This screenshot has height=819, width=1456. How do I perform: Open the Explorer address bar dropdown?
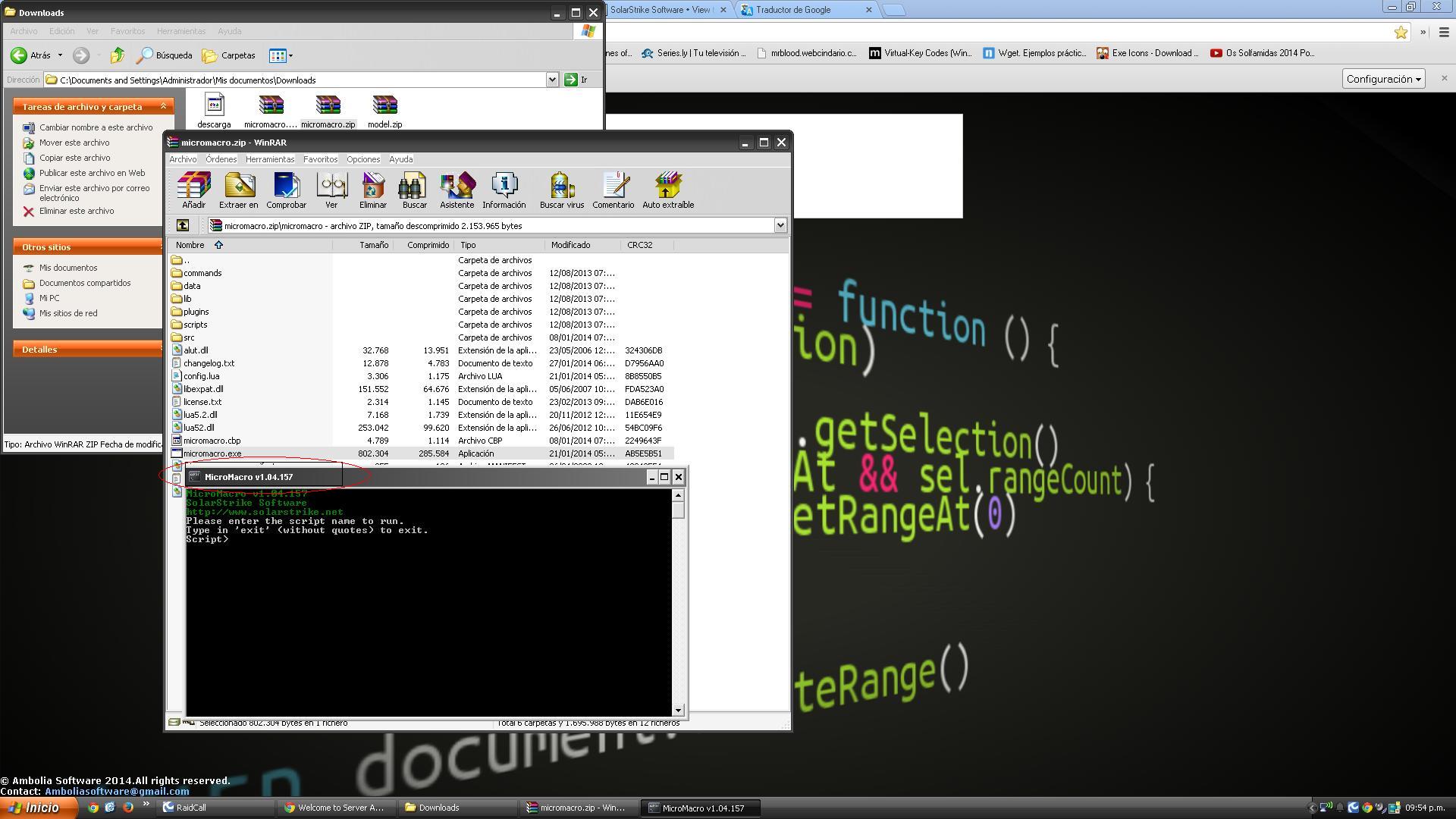pos(552,80)
